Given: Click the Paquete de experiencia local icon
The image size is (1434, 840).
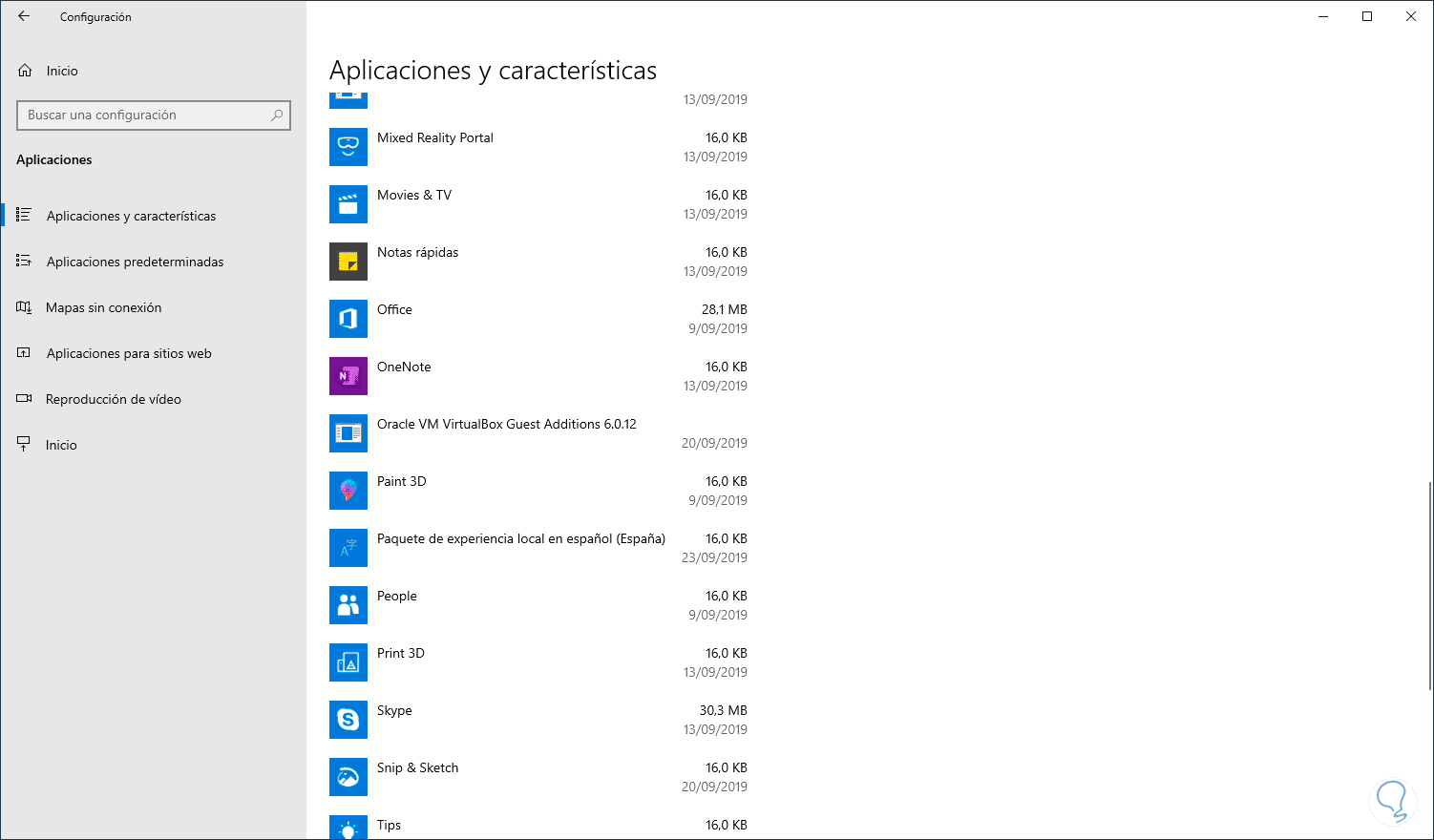Looking at the screenshot, I should pos(348,548).
